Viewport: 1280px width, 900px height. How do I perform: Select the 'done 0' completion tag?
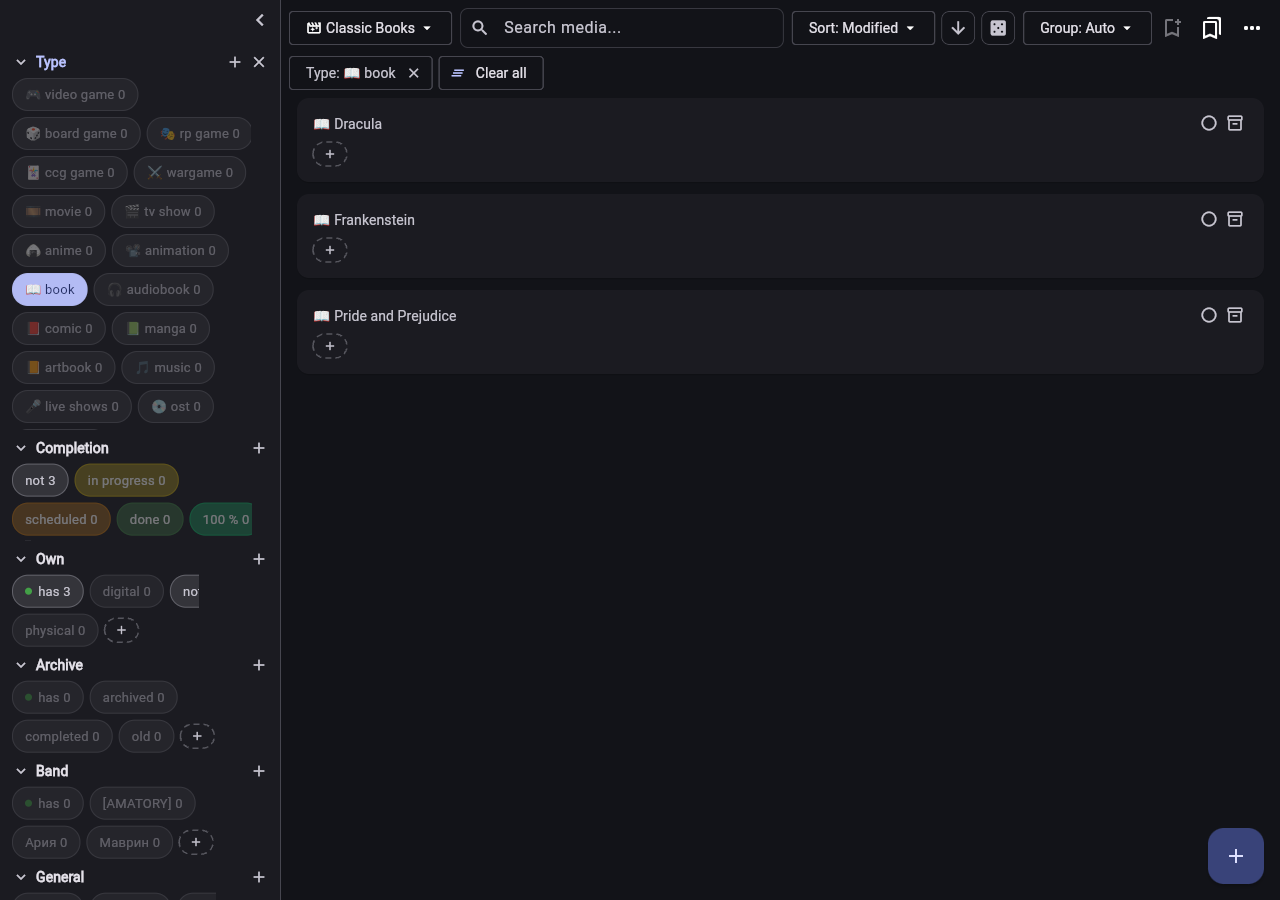[x=150, y=519]
